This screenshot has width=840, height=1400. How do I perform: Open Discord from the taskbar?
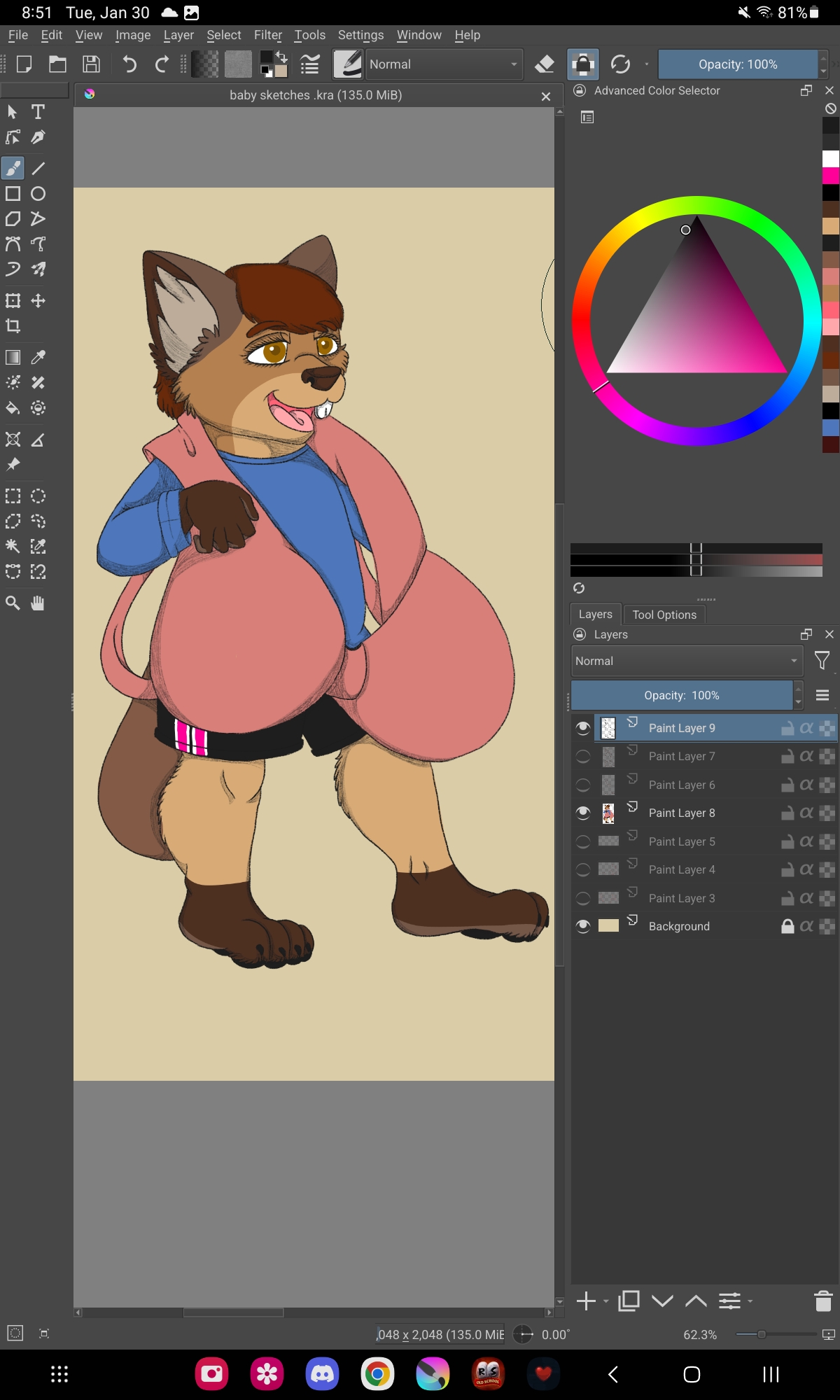(x=322, y=1374)
